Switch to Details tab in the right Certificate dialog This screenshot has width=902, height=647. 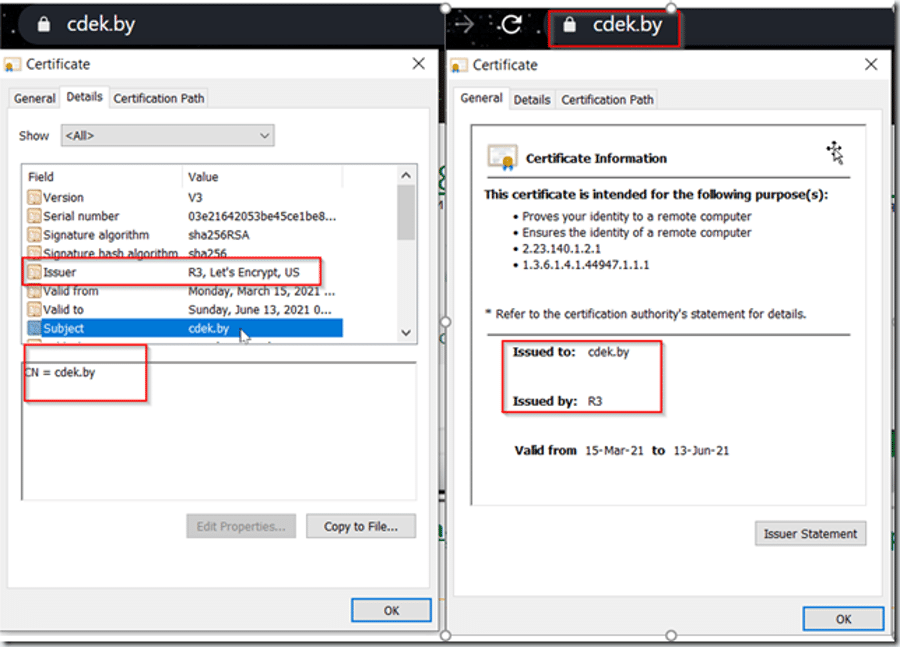pyautogui.click(x=532, y=100)
